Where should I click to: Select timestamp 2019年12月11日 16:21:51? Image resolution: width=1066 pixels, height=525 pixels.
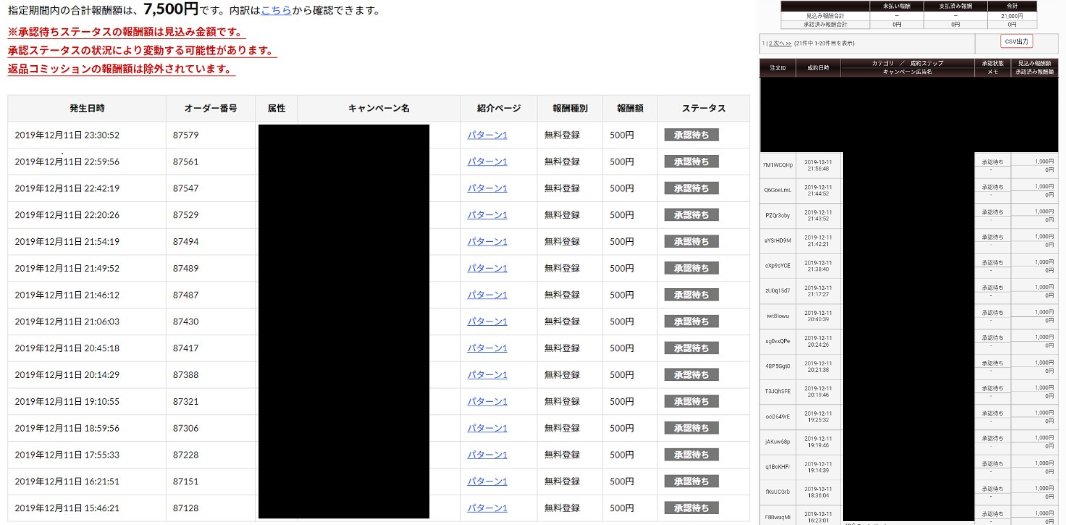click(67, 481)
